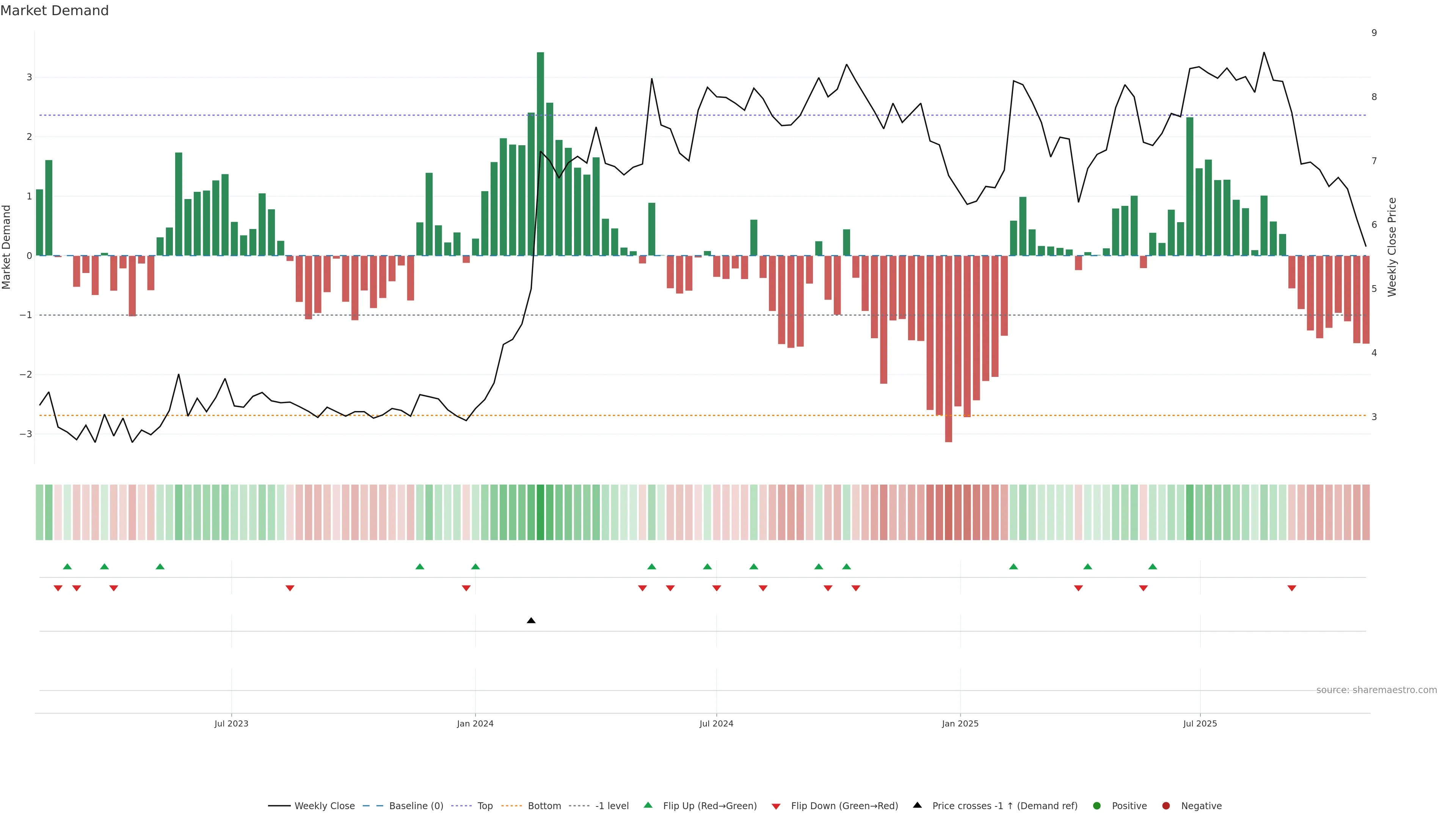Toggle the -1 level legend entry
The image size is (1456, 819).
tap(612, 806)
